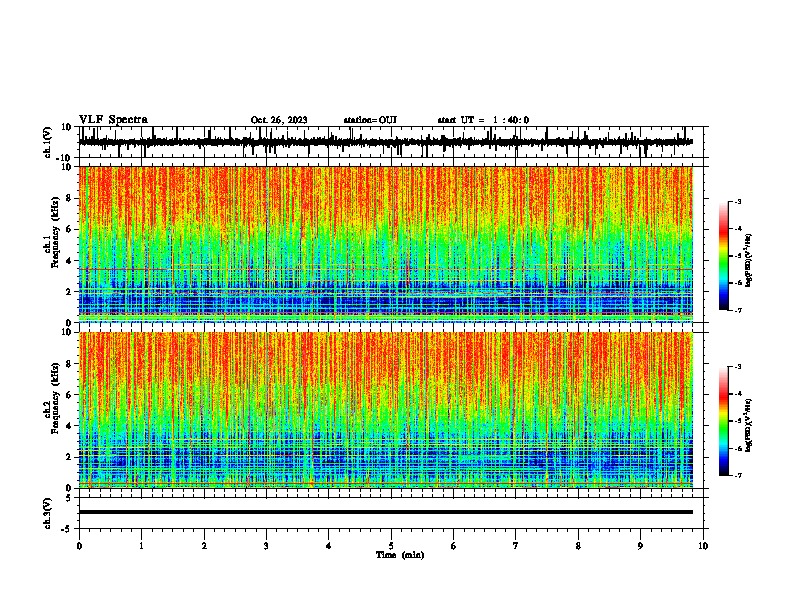Click the time axis tick label "8"

[x=578, y=546]
